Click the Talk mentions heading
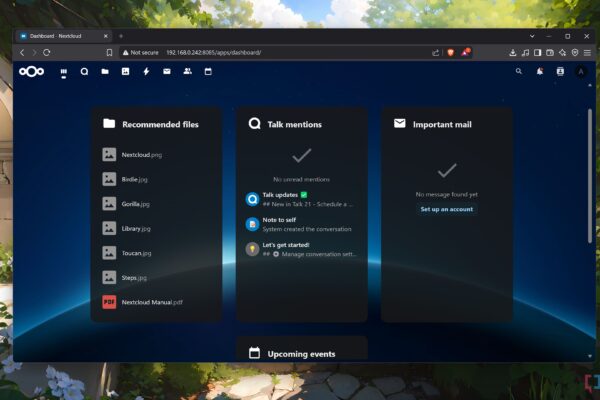 [295, 124]
